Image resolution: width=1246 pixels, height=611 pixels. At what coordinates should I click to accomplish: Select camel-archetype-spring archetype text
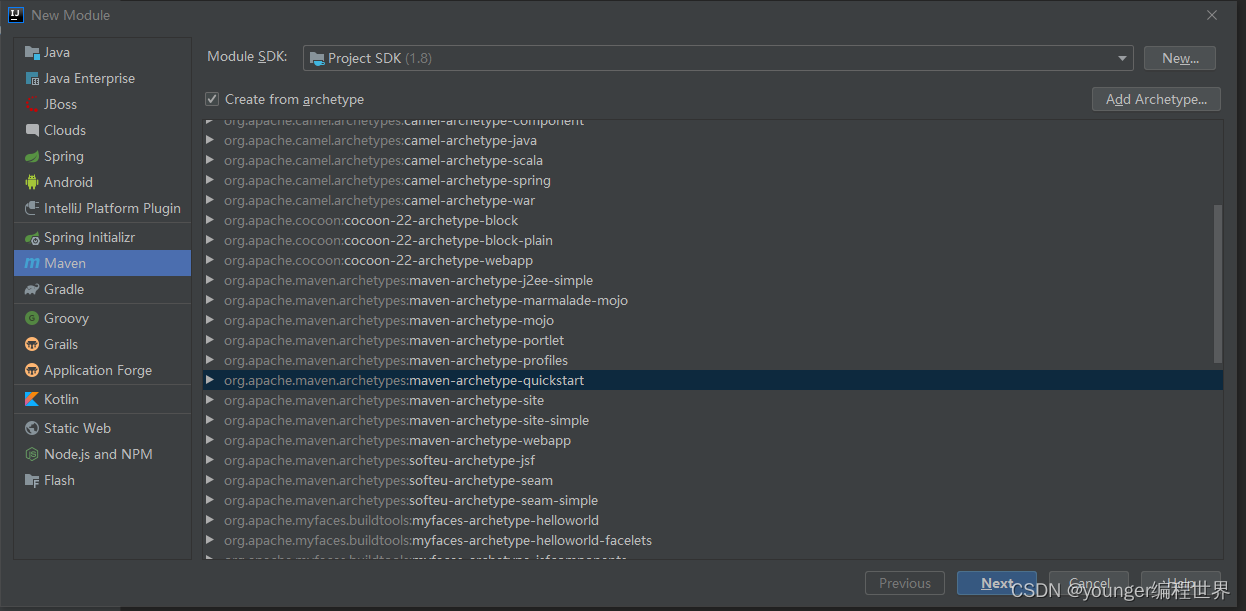coord(477,180)
